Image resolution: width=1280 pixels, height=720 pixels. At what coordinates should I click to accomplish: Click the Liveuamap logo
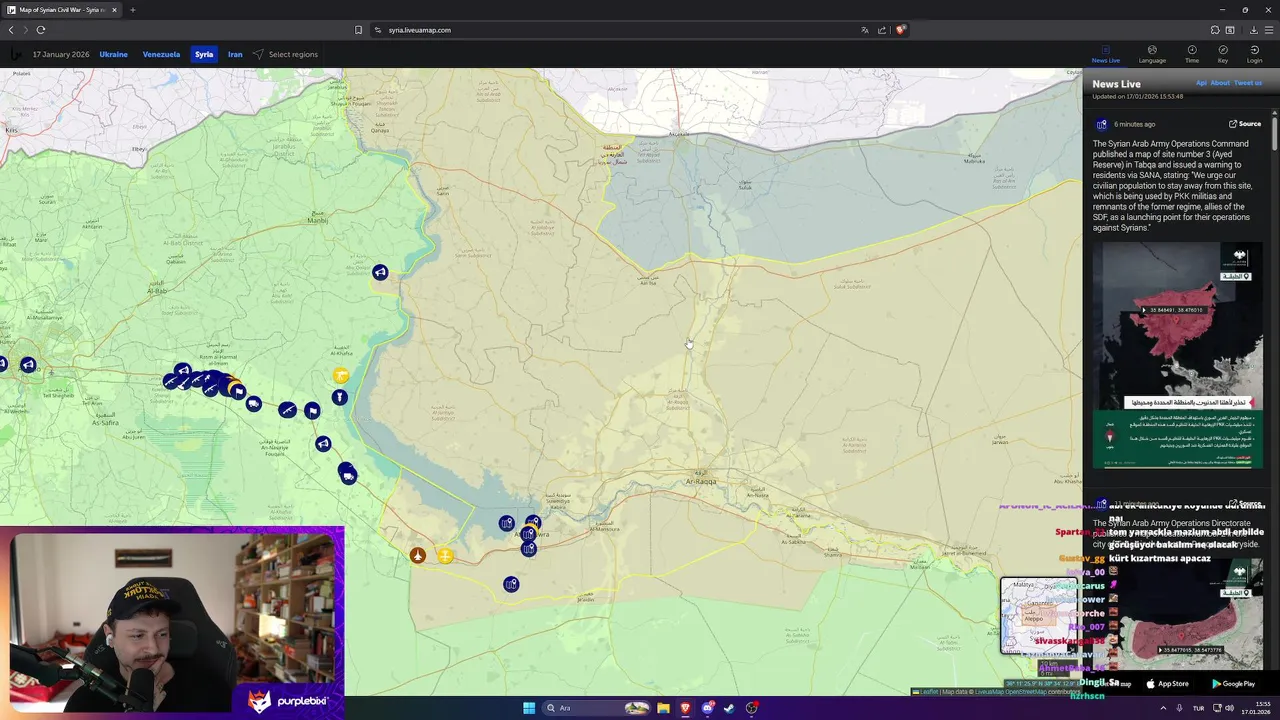[x=15, y=54]
